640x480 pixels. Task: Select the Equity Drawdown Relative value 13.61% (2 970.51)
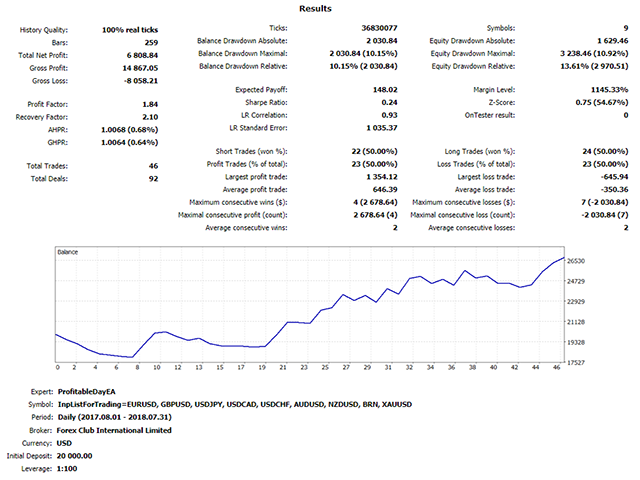pos(594,66)
